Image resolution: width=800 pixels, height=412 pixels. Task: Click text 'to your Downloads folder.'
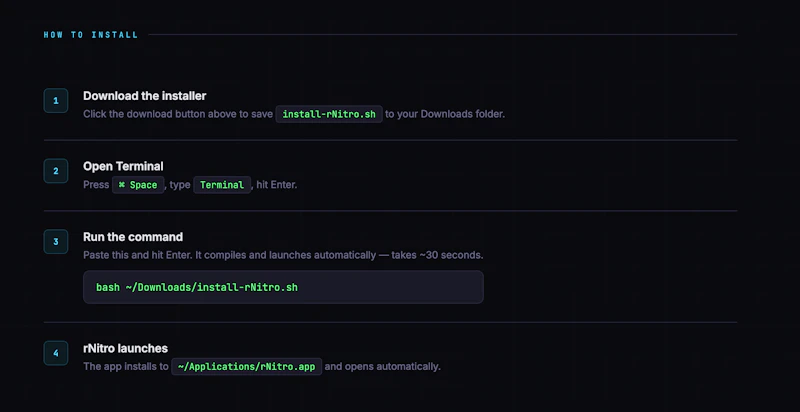[x=445, y=114]
